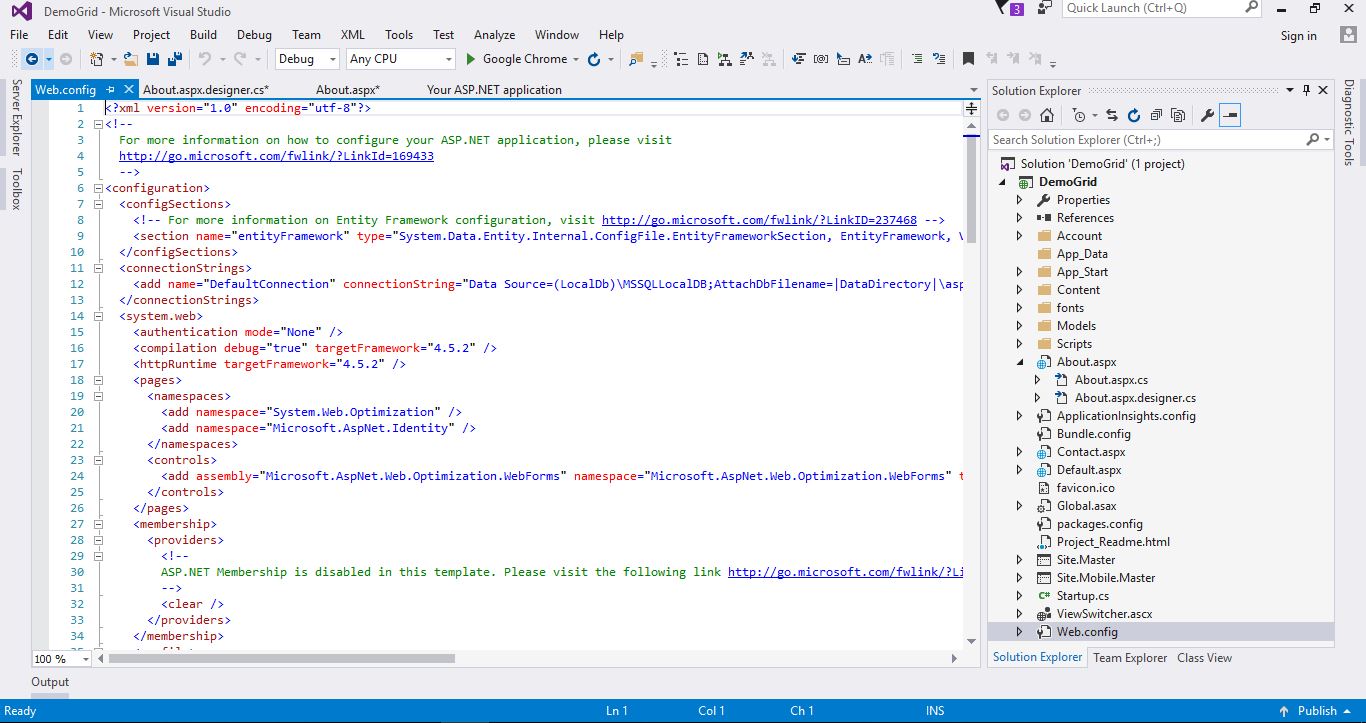Collapse the membership XML node
This screenshot has height=723, width=1366.
click(x=97, y=524)
